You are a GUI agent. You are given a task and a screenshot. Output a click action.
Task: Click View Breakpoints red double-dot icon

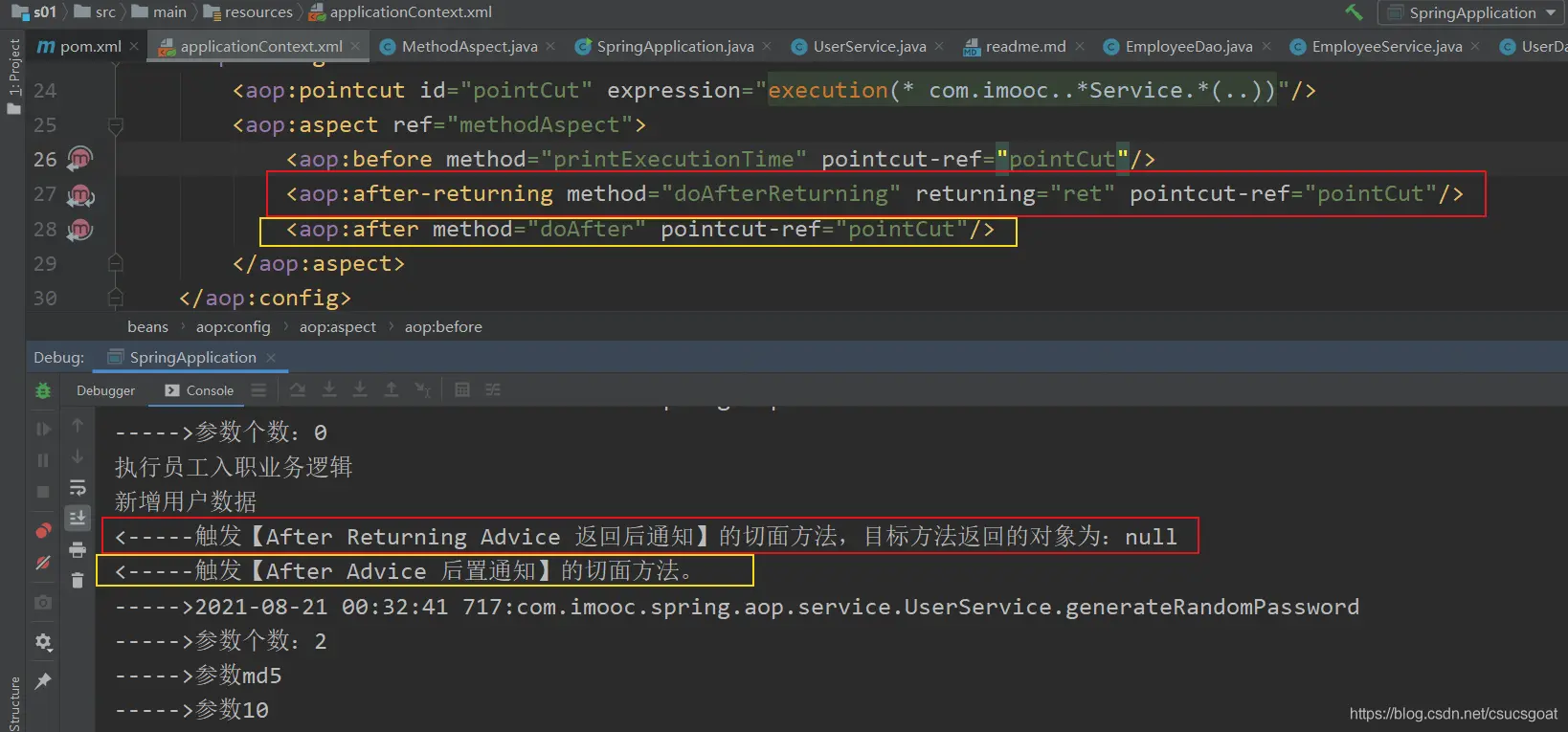pyautogui.click(x=43, y=530)
